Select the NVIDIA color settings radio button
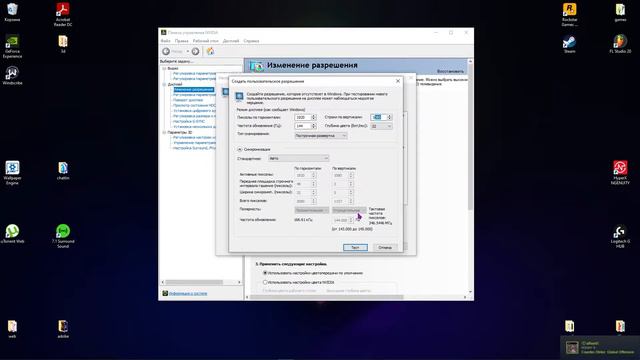 (x=265, y=282)
